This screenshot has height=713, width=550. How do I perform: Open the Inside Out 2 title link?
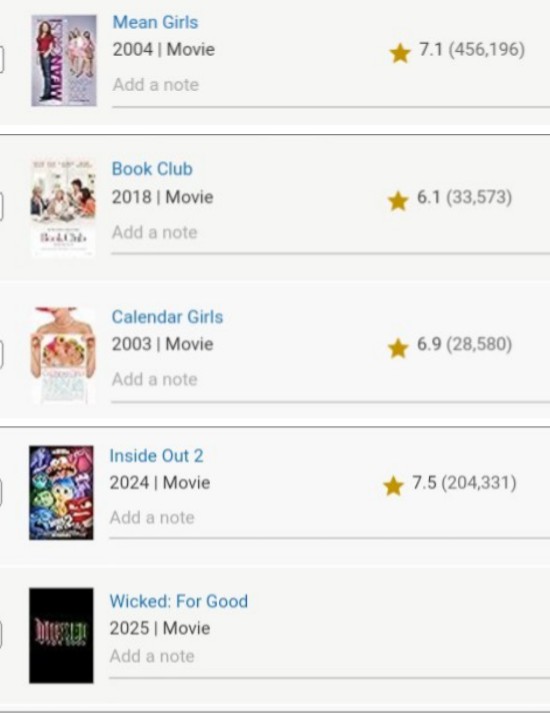tap(156, 455)
